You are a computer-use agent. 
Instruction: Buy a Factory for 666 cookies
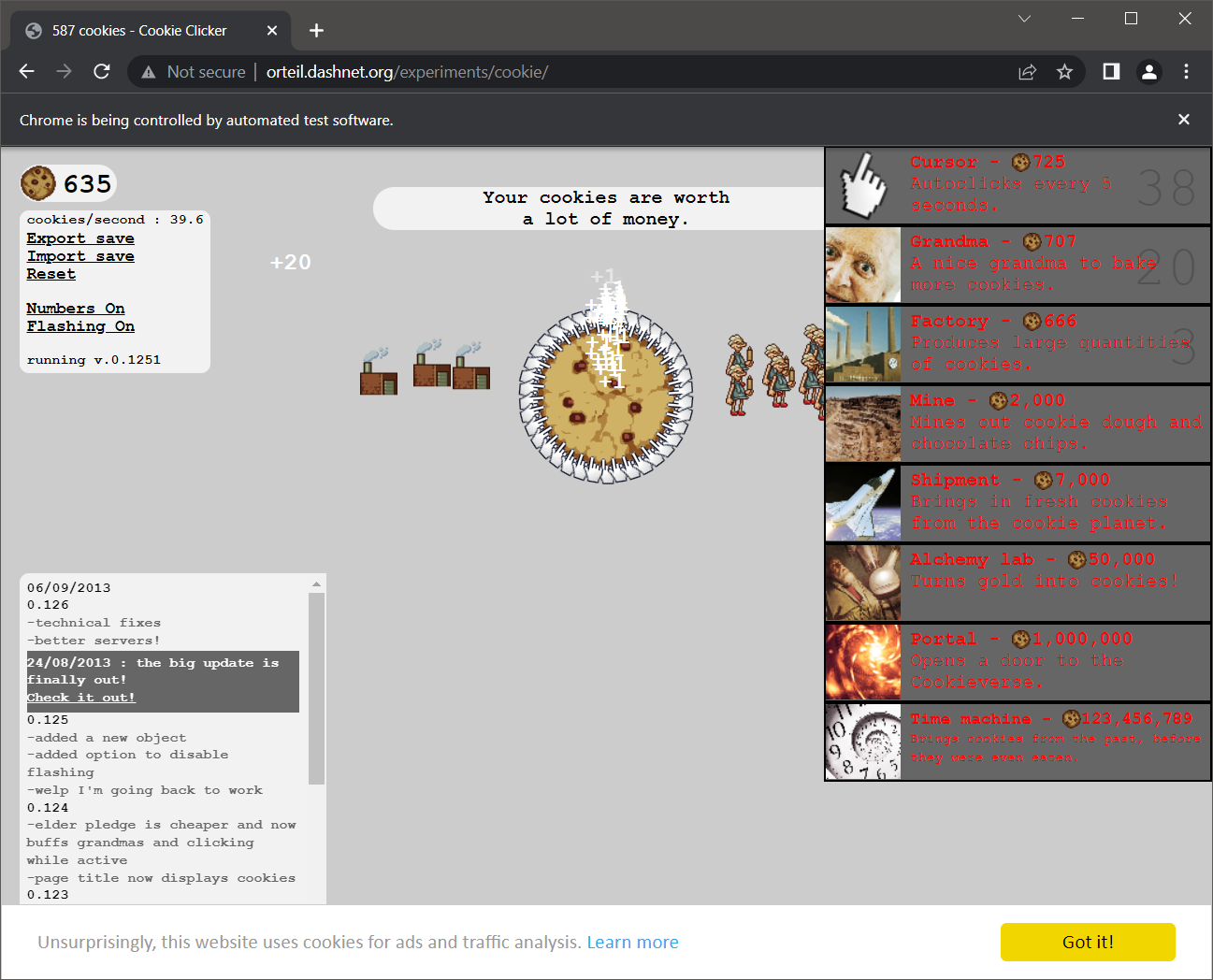point(1018,344)
